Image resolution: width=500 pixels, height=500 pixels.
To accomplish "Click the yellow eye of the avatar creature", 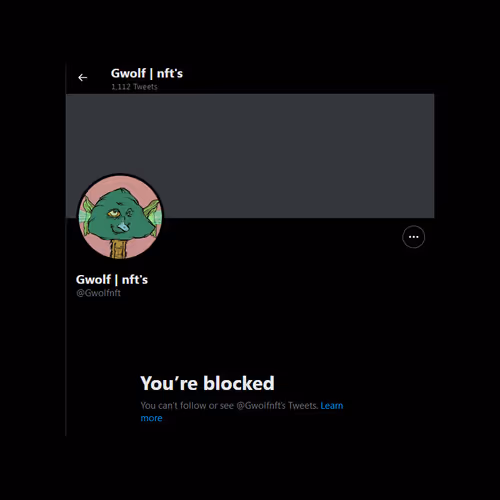I will pyautogui.click(x=113, y=213).
